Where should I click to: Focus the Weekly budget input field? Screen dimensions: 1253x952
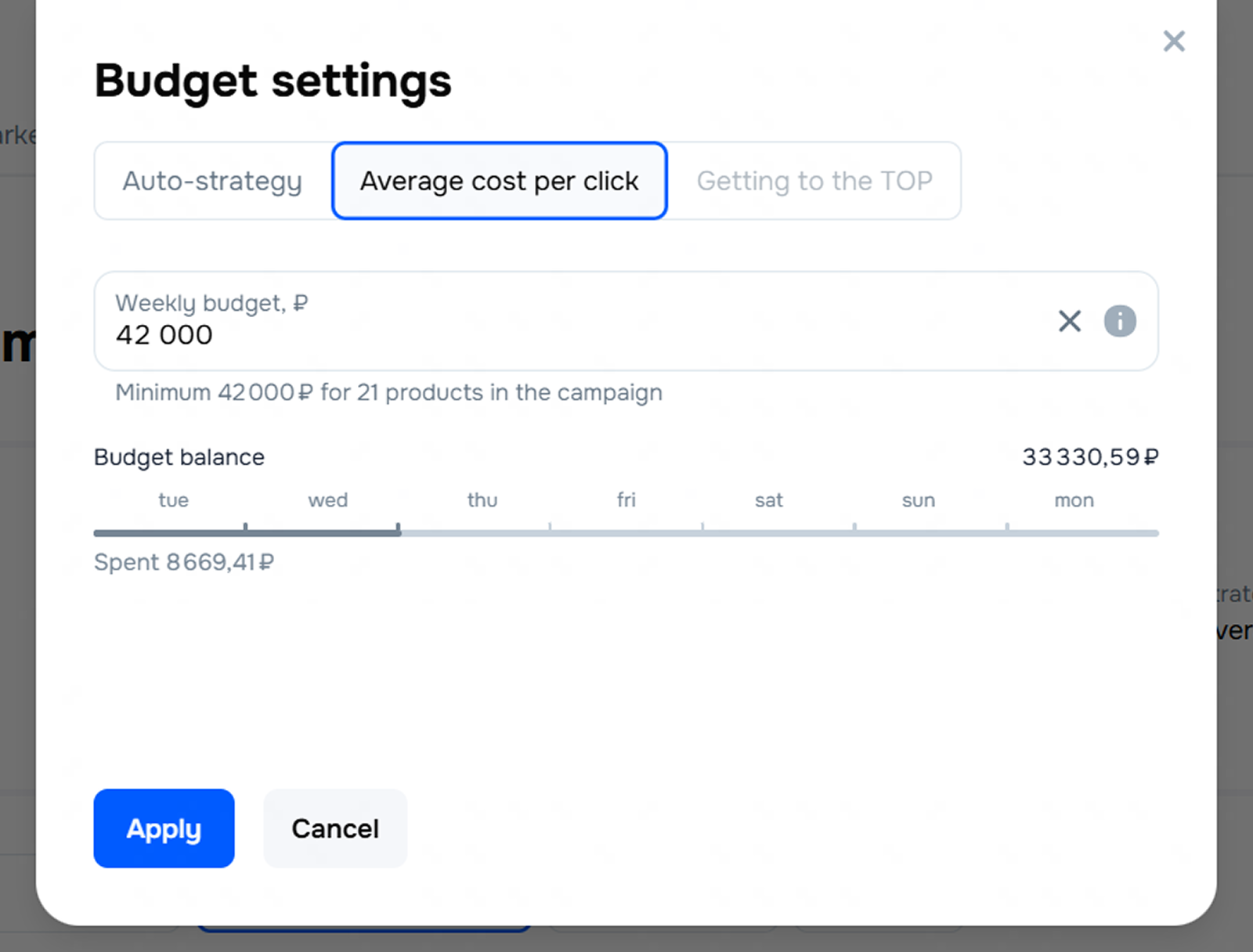(x=548, y=334)
